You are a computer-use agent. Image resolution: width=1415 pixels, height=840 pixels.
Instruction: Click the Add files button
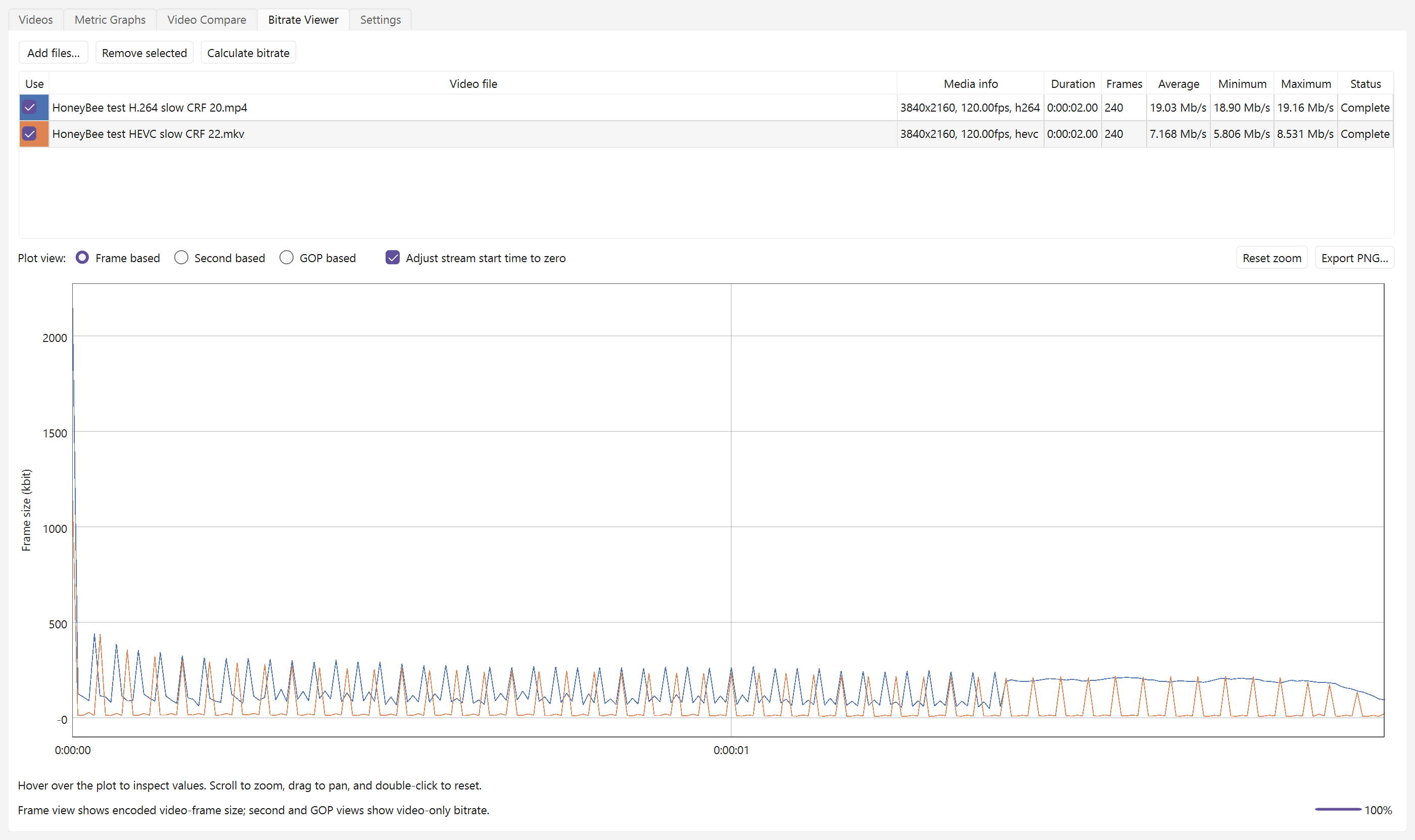tap(53, 53)
